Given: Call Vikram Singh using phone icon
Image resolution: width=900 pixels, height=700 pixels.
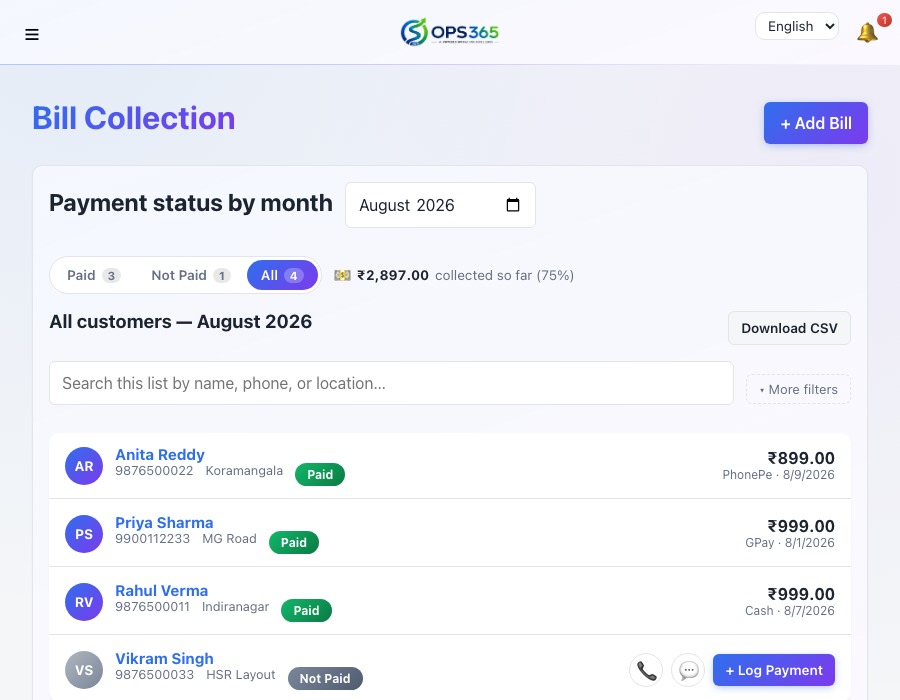Looking at the screenshot, I should [x=646, y=670].
